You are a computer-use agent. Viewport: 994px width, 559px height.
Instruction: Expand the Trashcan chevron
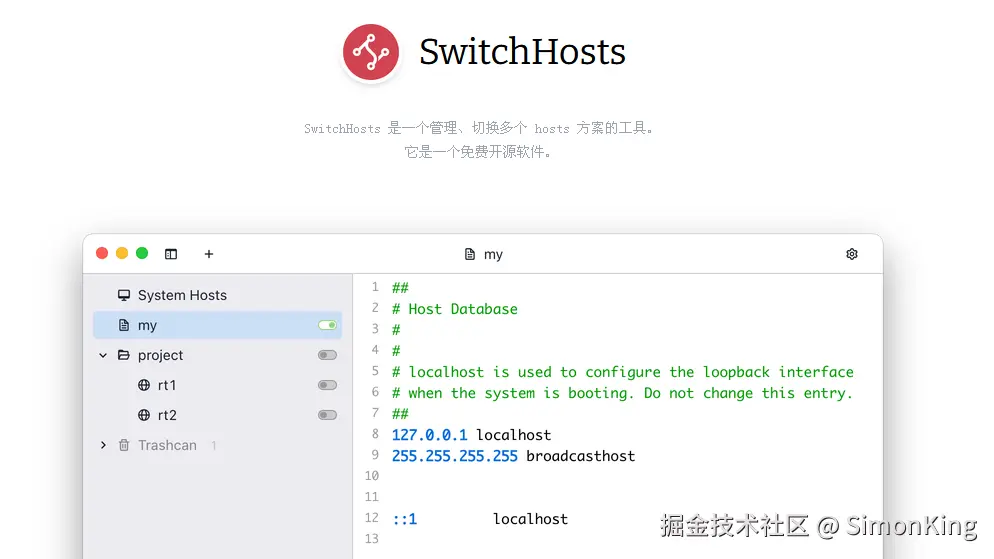[x=103, y=445]
